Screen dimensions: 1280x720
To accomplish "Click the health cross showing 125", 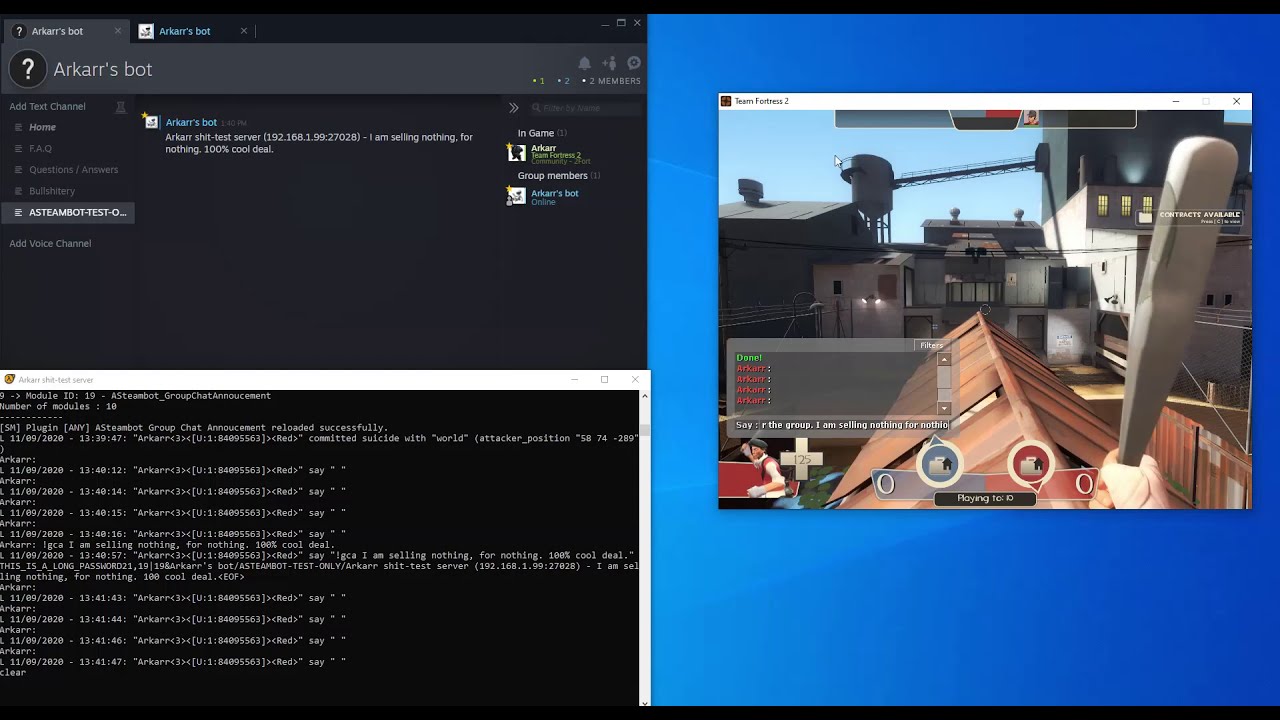I will click(801, 461).
